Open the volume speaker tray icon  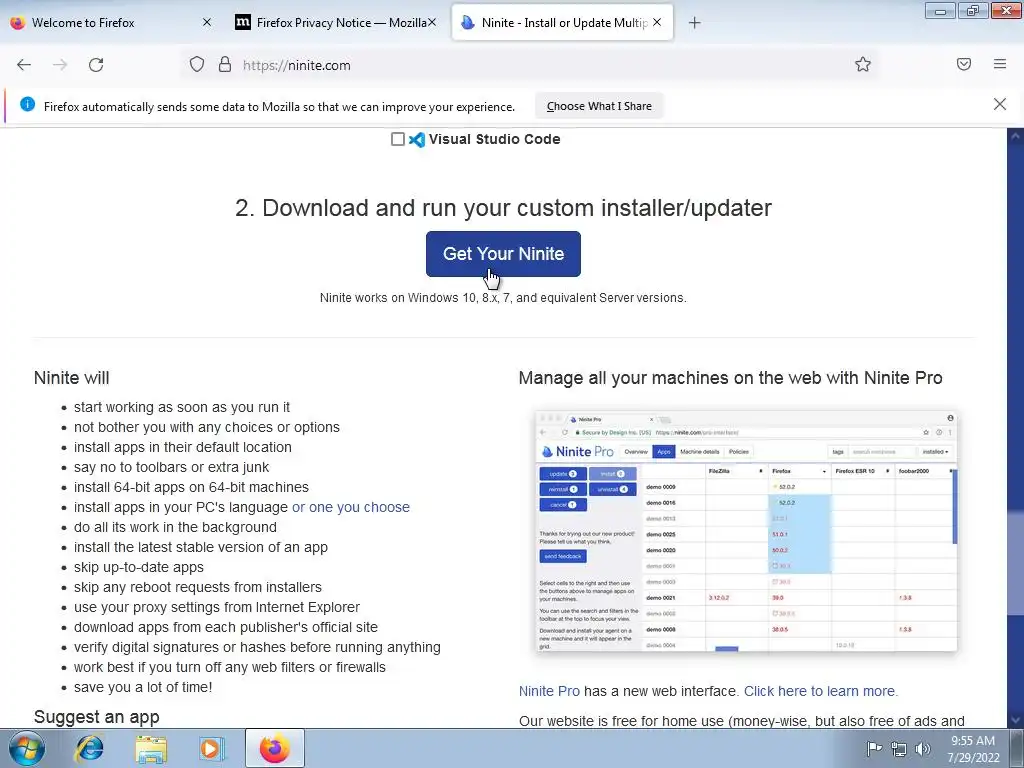pyautogui.click(x=923, y=749)
